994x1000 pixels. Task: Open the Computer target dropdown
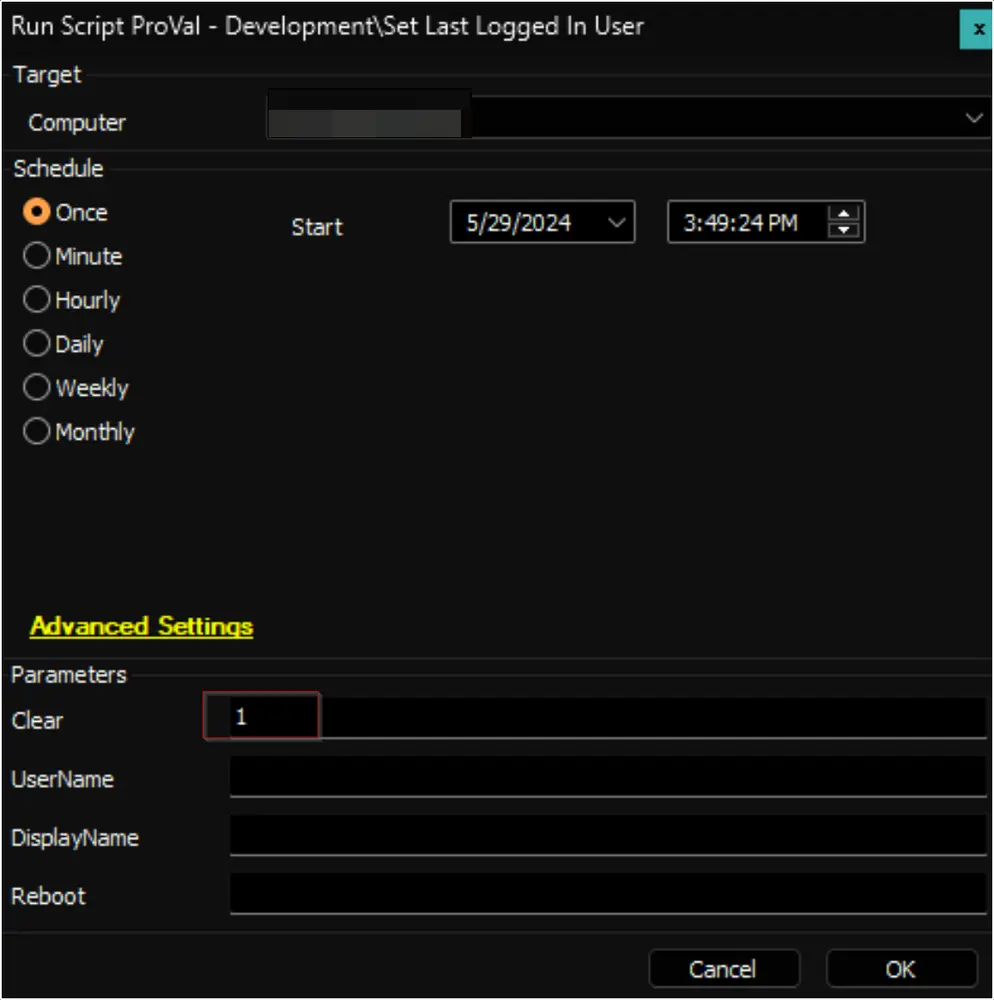[973, 118]
